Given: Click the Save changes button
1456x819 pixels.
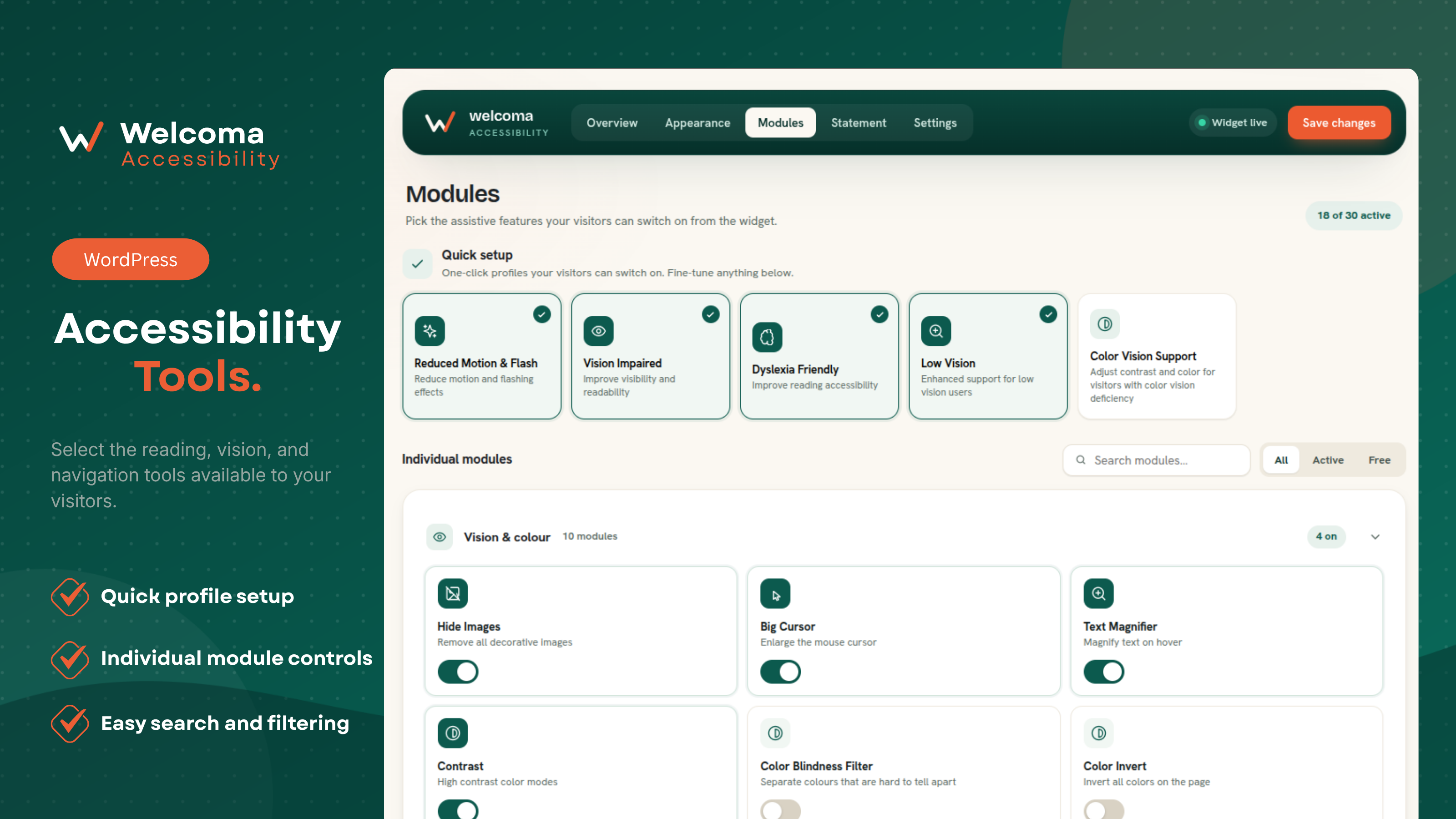Looking at the screenshot, I should coord(1339,123).
